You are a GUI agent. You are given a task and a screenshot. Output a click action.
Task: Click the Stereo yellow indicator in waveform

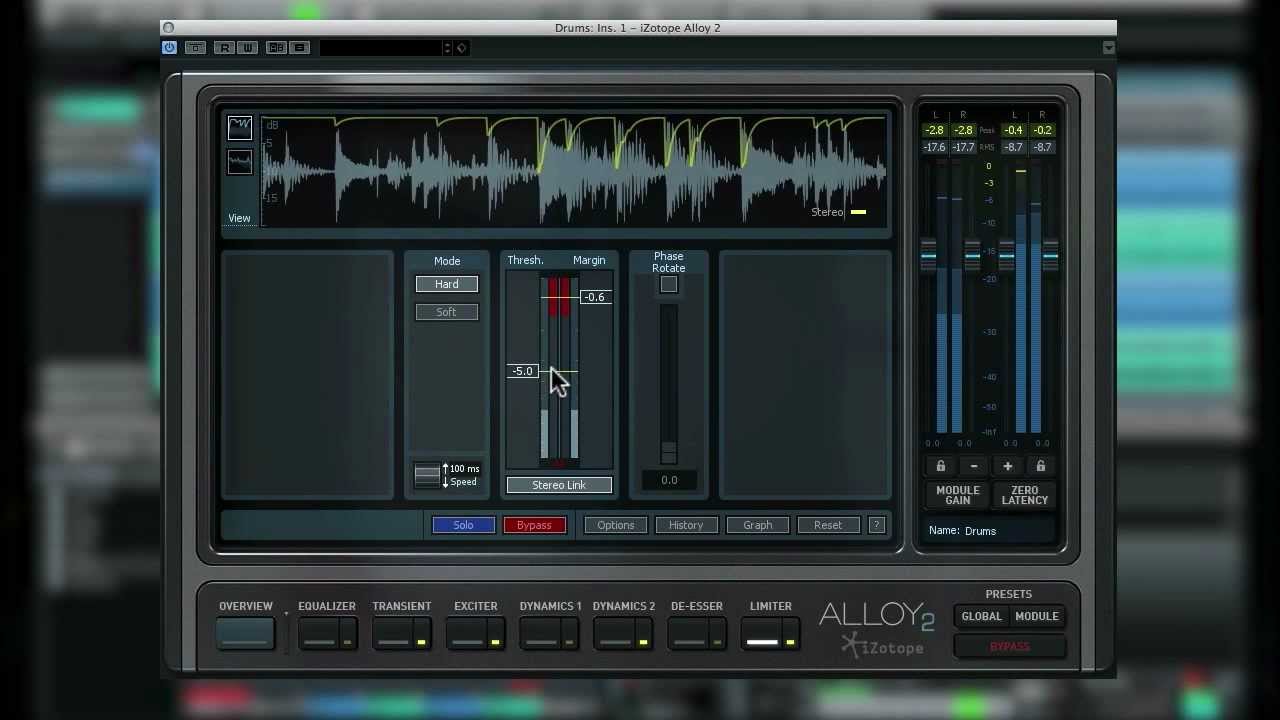[858, 212]
